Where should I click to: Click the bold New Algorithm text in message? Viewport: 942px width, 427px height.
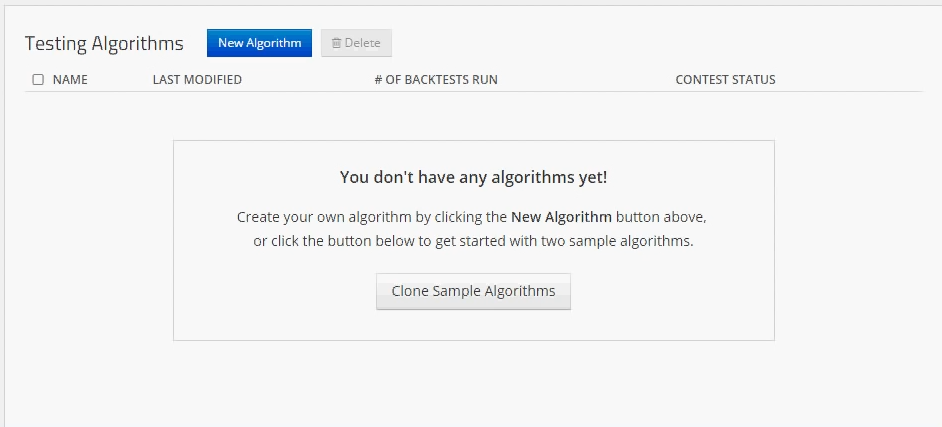[x=561, y=217]
